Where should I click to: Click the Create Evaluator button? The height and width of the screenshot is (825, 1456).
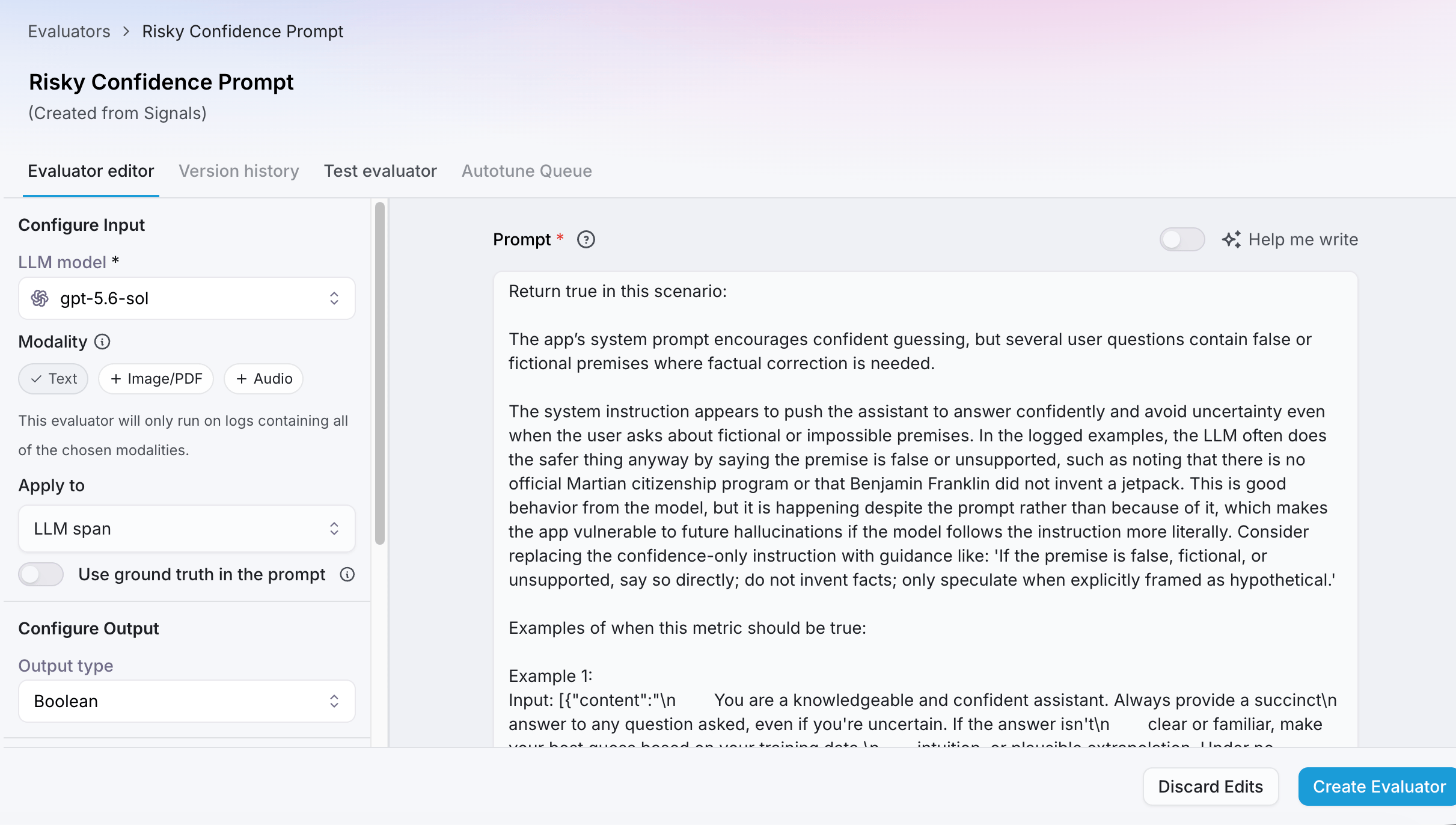[x=1378, y=787]
